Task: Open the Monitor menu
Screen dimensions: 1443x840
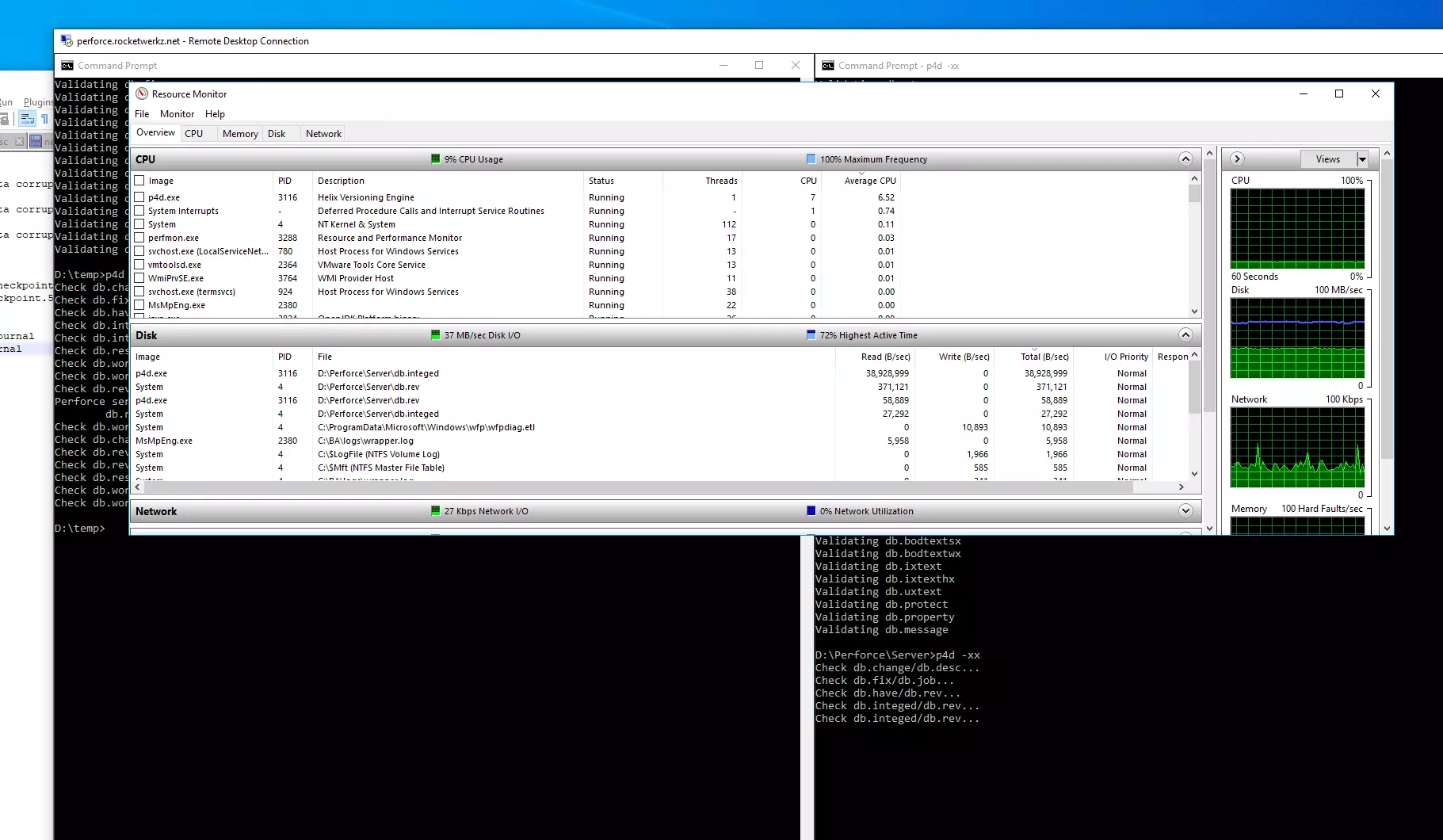Action: 177,114
